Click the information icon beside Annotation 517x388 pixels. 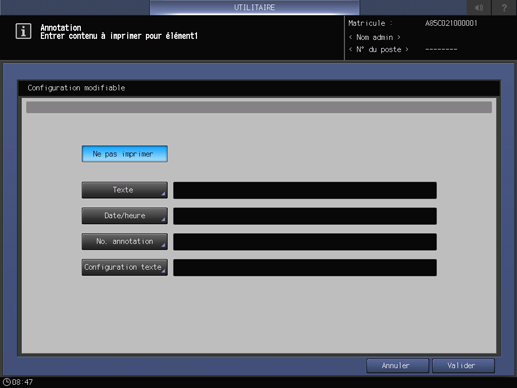coord(23,31)
